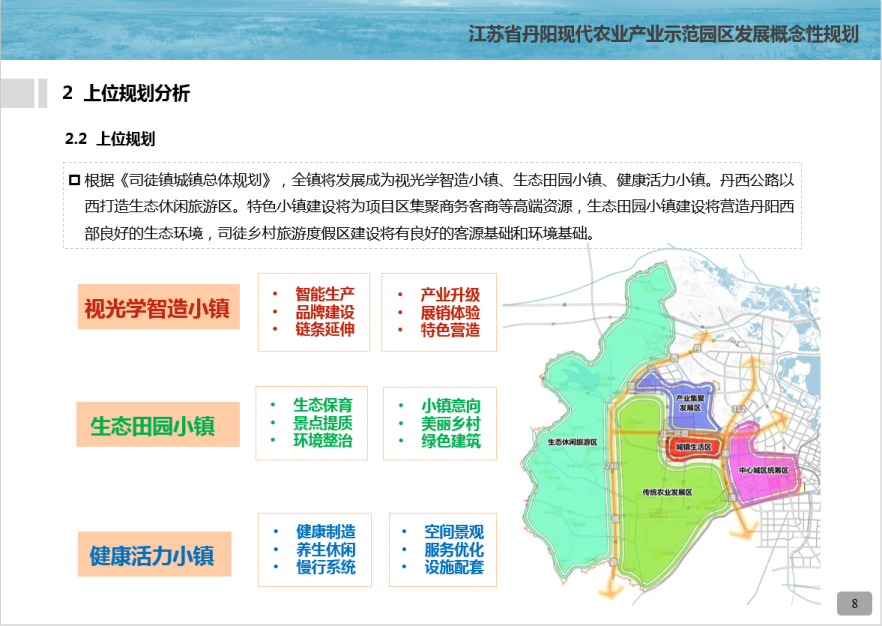Click the map label 中心城区统筹区
This screenshot has width=882, height=626.
coord(763,470)
